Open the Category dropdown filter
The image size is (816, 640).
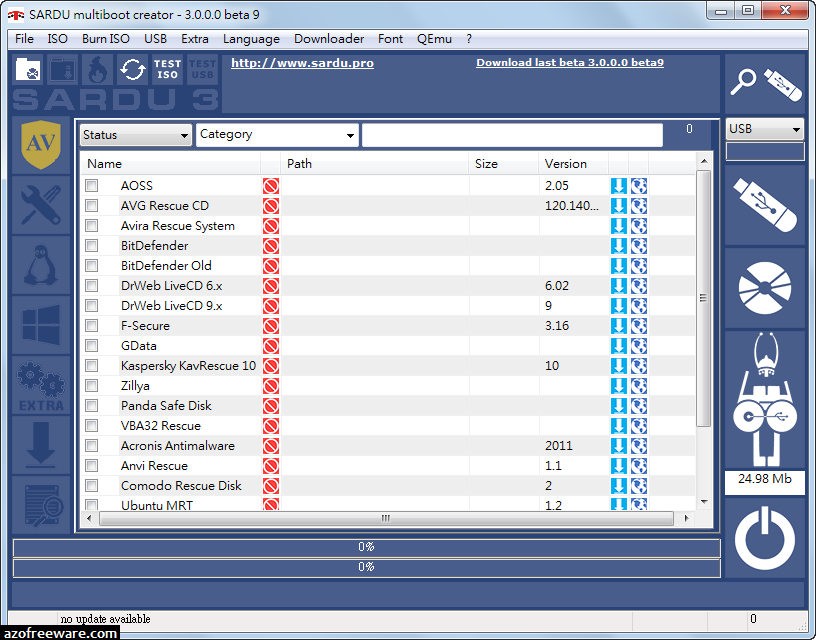click(277, 135)
